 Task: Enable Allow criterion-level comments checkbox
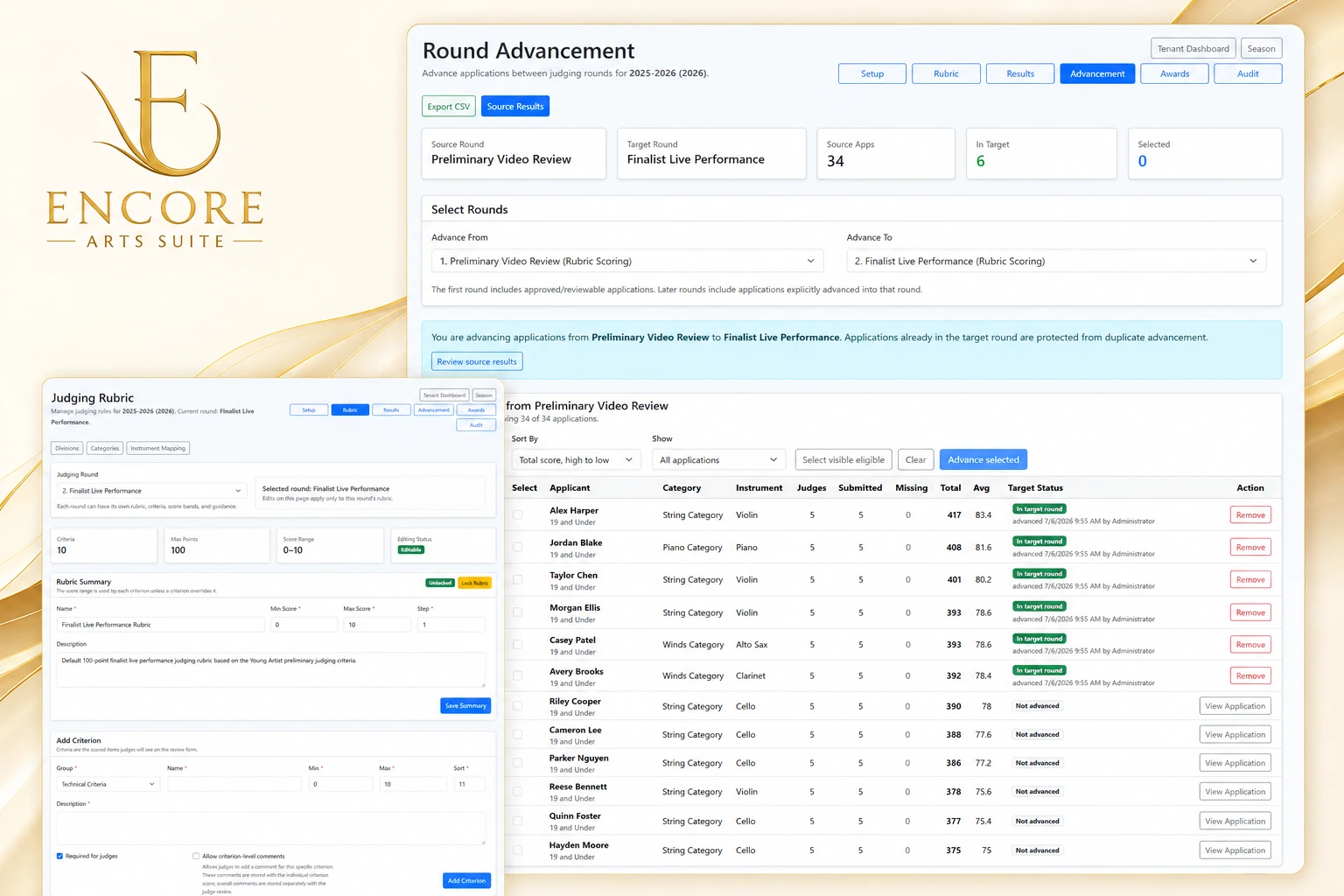196,856
